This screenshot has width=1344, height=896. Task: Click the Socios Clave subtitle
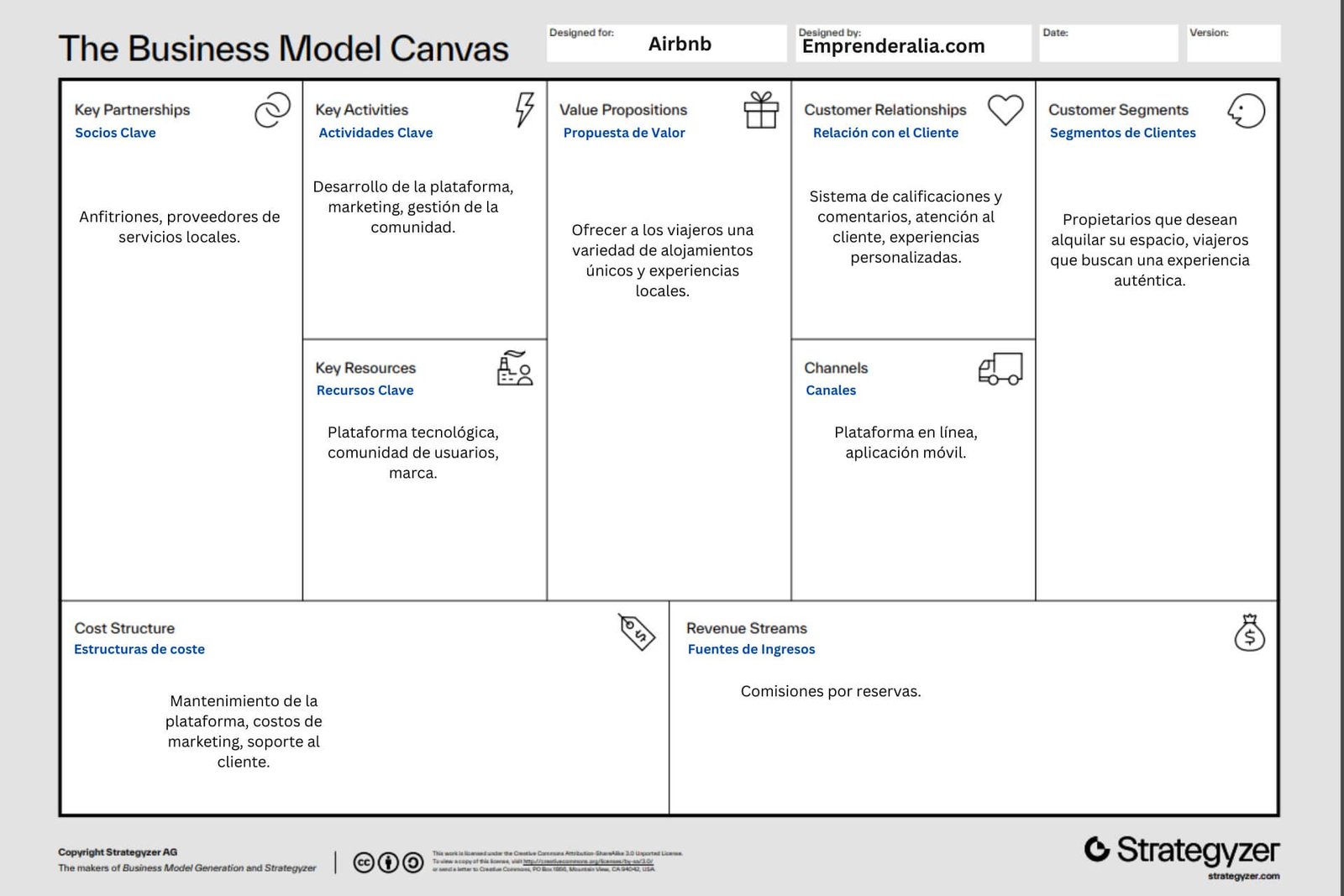click(x=115, y=133)
